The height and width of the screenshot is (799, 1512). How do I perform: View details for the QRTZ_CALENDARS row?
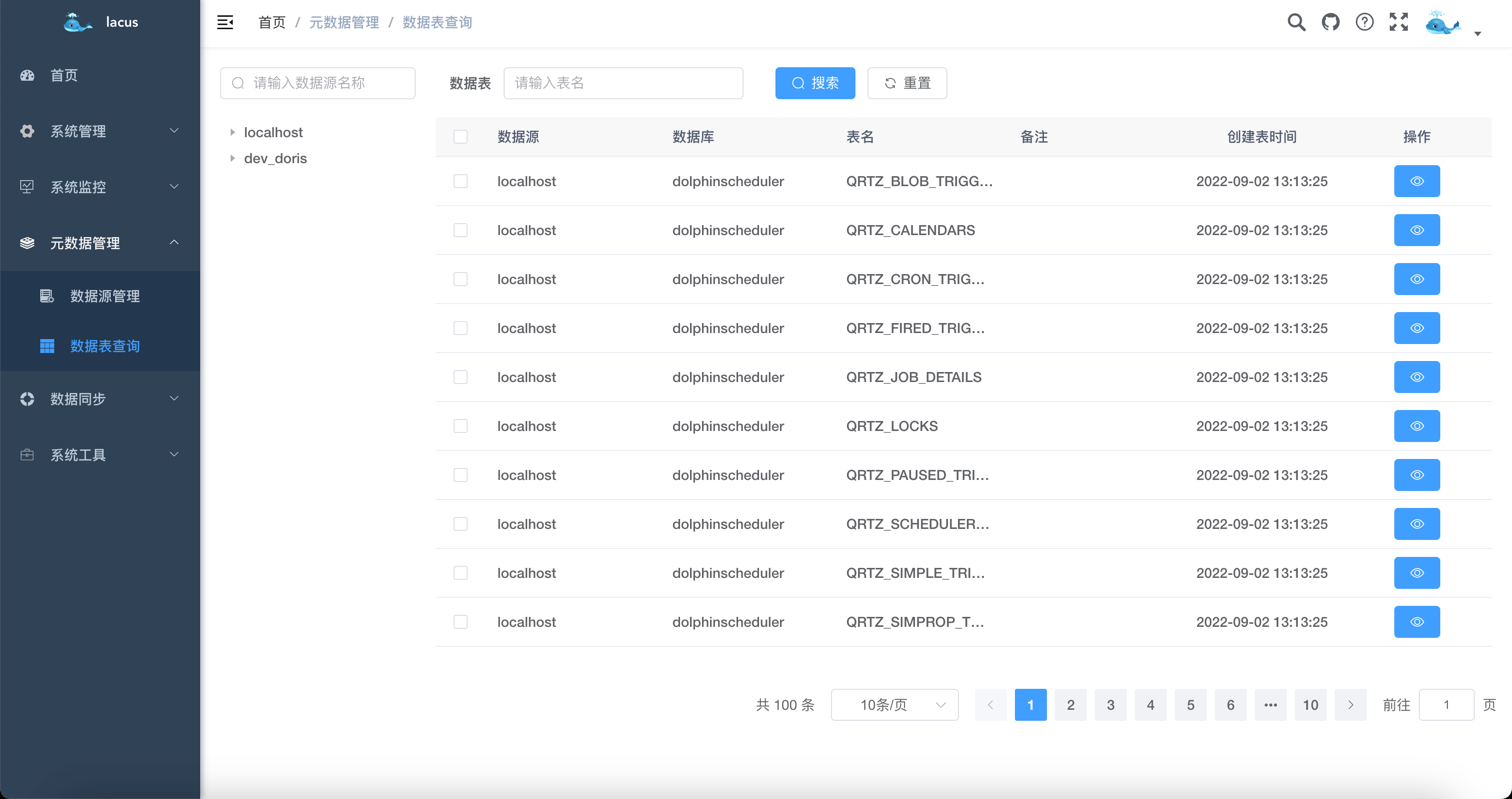(x=1417, y=230)
